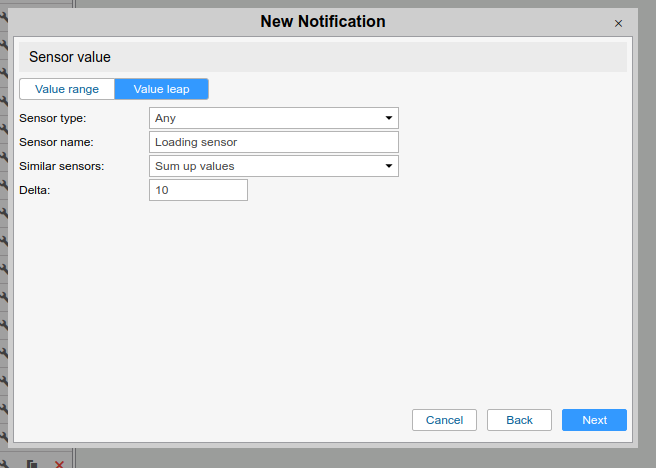Click the copy icon in the bottom-left toolbar

point(32,464)
